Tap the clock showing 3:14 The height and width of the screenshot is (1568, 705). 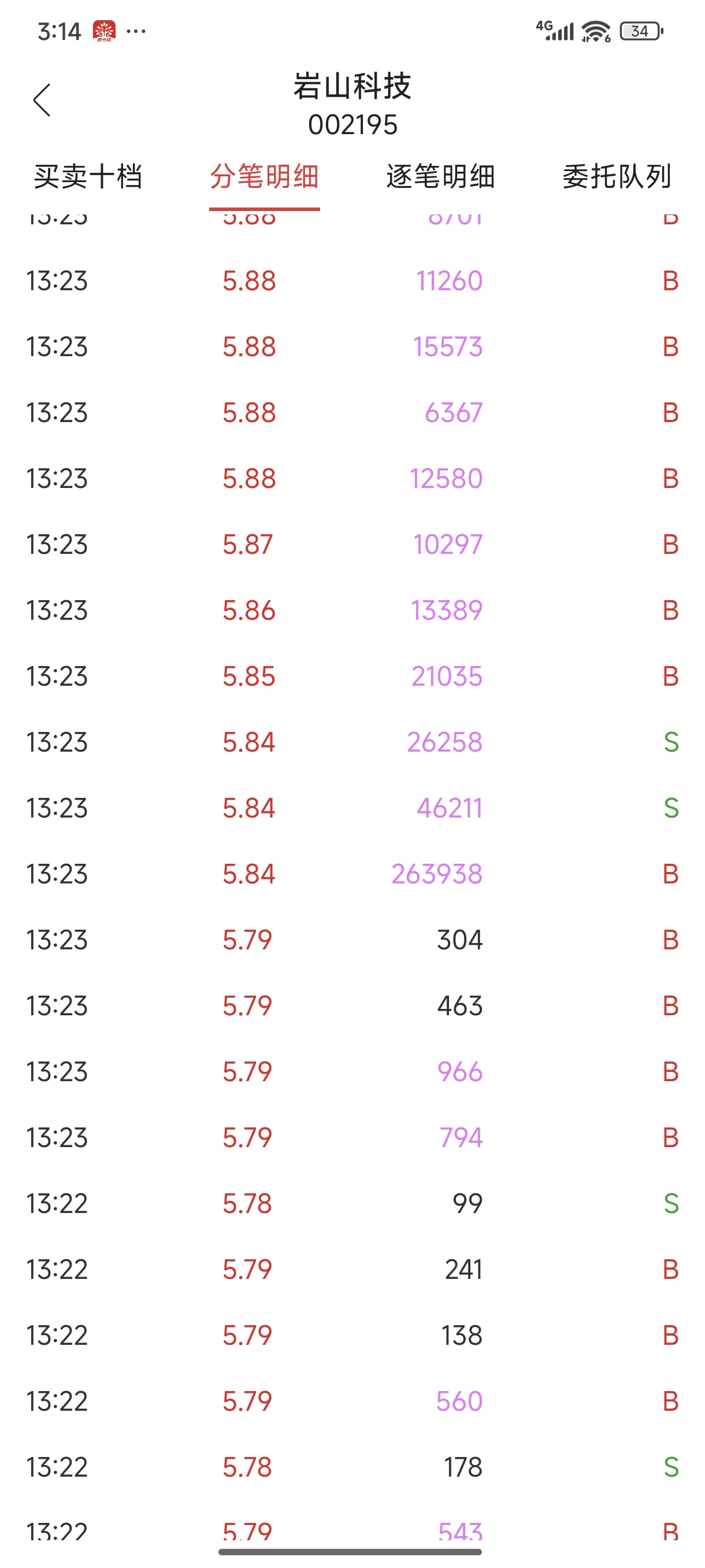tap(59, 32)
